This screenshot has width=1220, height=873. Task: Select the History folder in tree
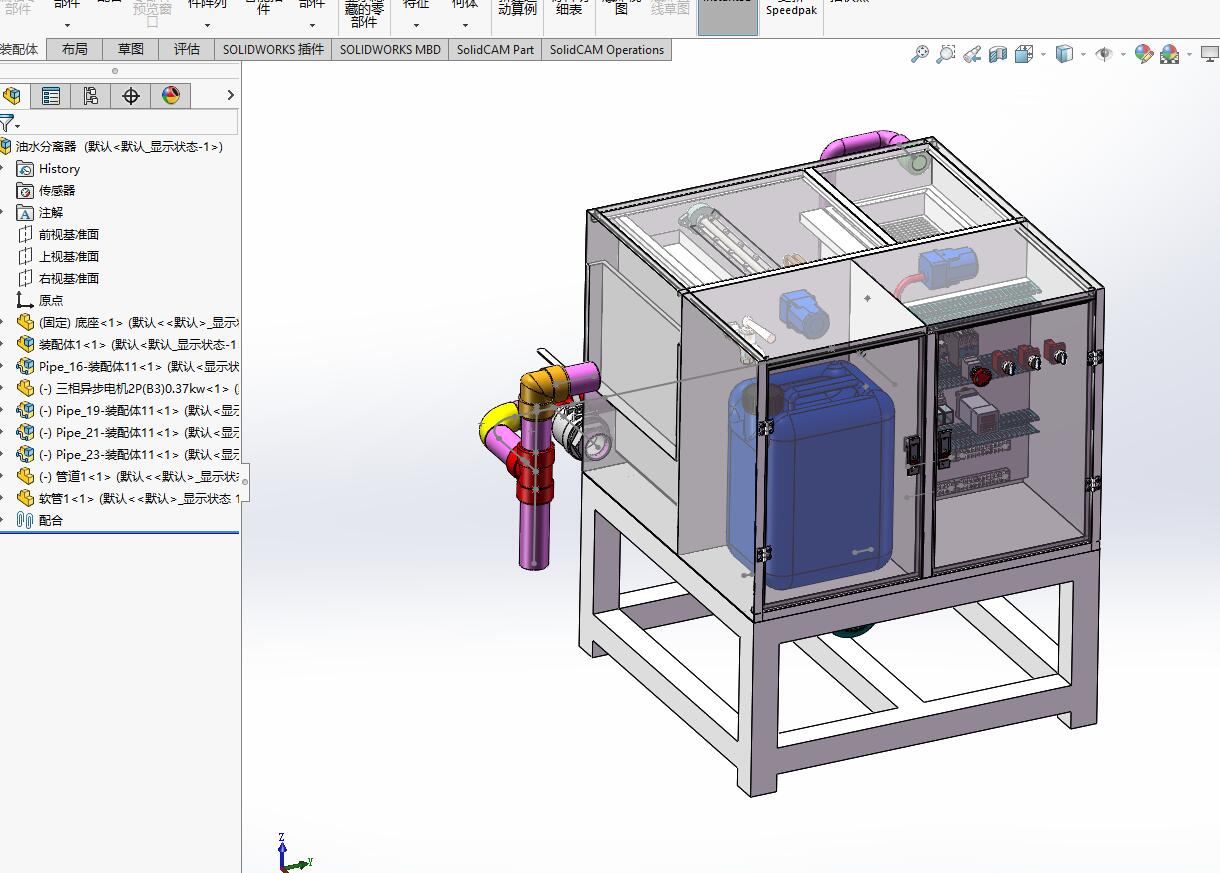point(59,169)
